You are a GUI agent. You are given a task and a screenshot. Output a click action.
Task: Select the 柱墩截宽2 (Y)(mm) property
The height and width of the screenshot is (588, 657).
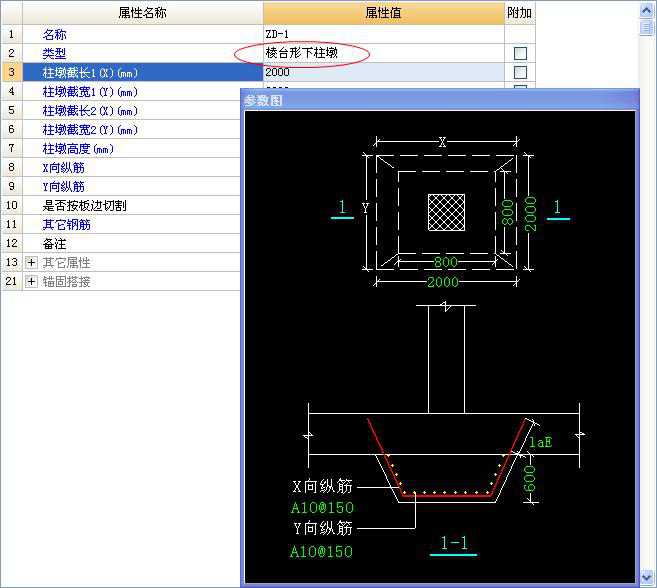pos(132,130)
